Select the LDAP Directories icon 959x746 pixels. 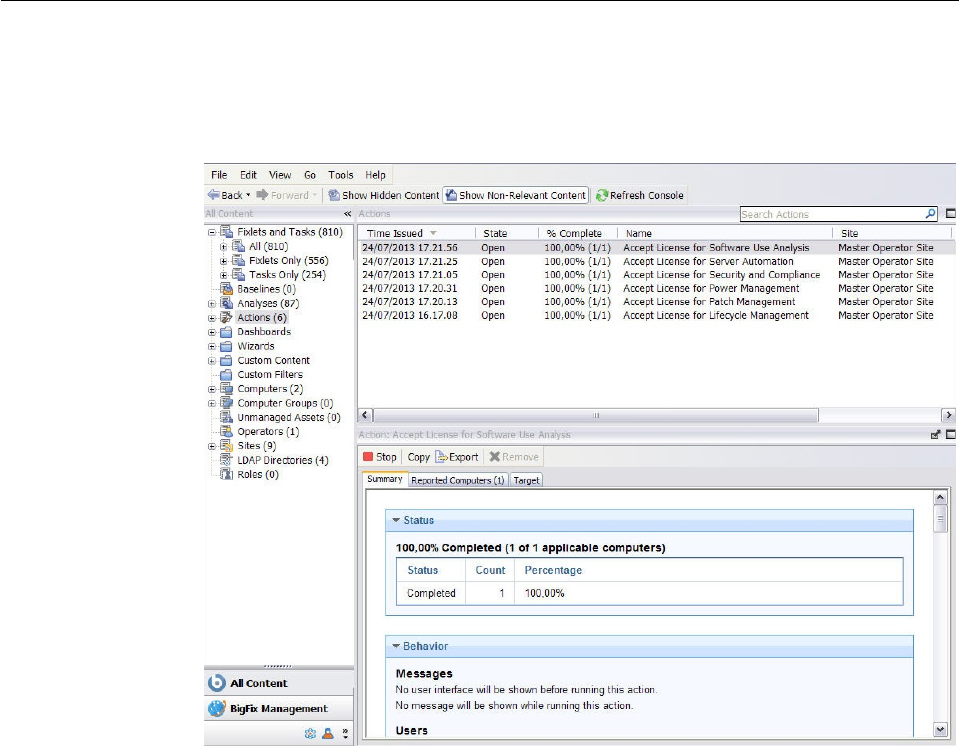(x=226, y=460)
